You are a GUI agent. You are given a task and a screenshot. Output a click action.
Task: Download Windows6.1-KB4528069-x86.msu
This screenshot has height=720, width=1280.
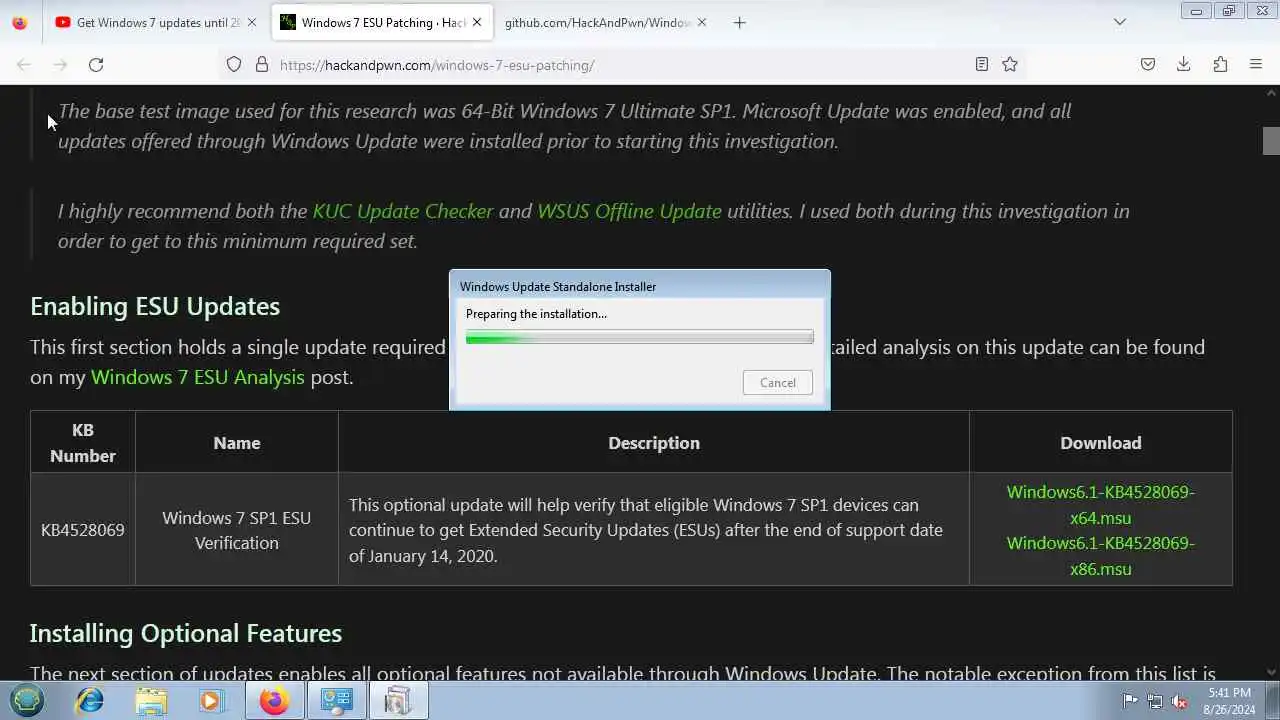click(1100, 556)
